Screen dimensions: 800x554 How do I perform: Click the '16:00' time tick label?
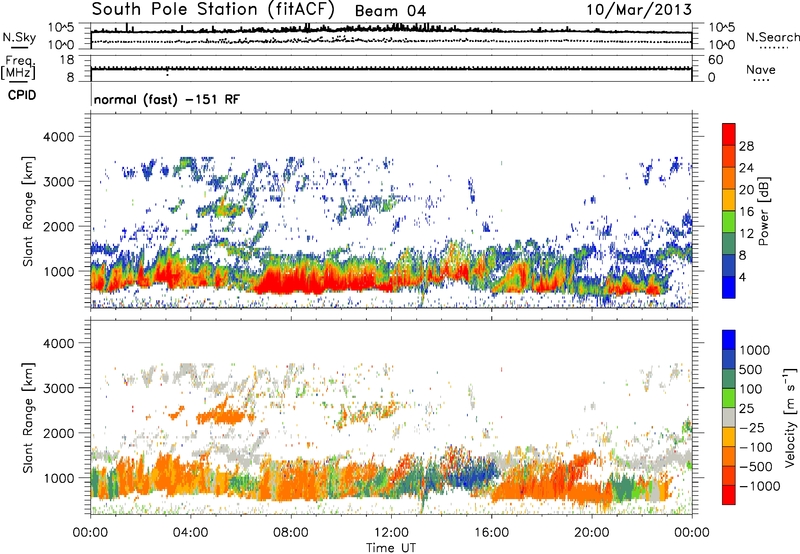[491, 533]
